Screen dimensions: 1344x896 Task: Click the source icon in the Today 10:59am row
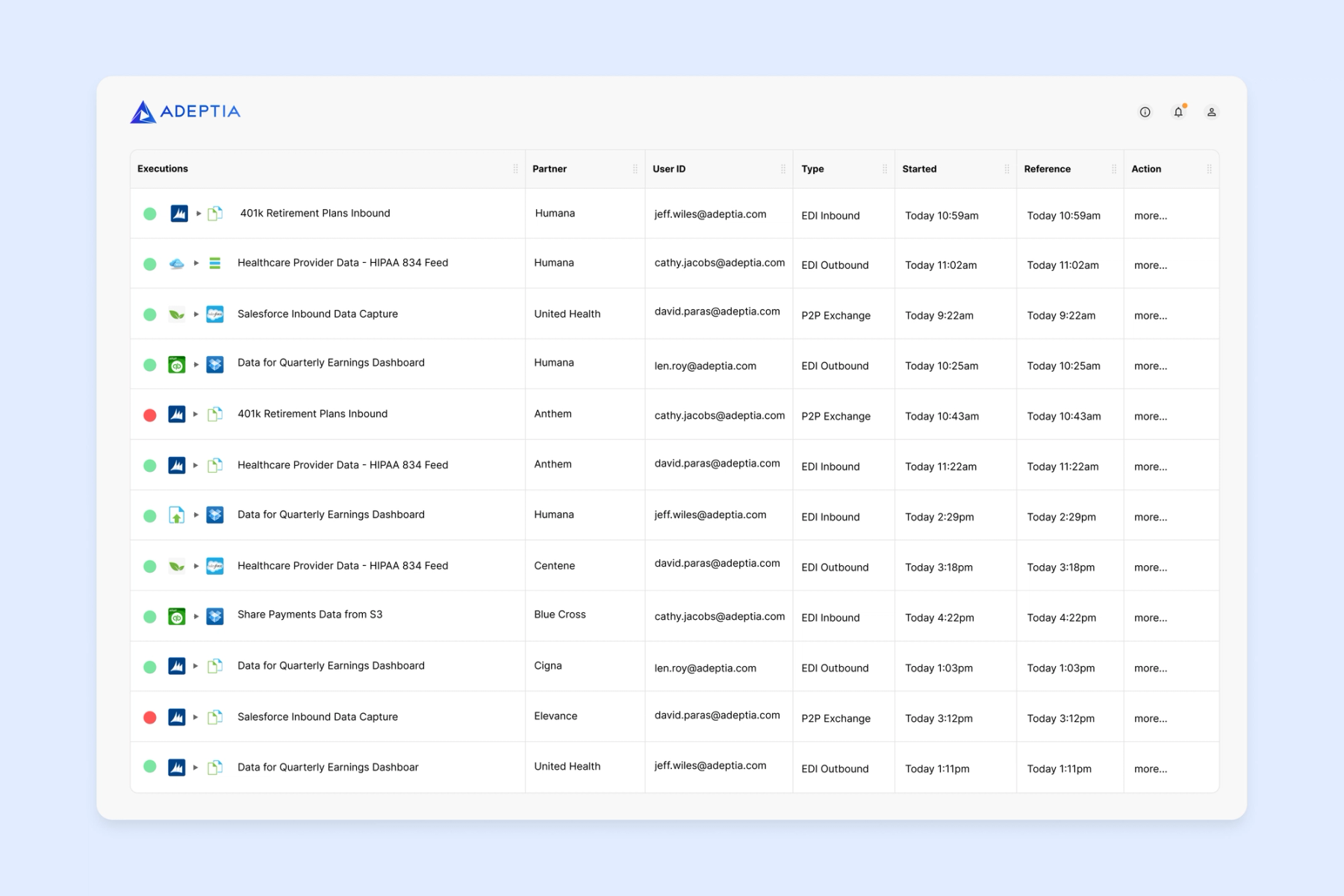178,214
